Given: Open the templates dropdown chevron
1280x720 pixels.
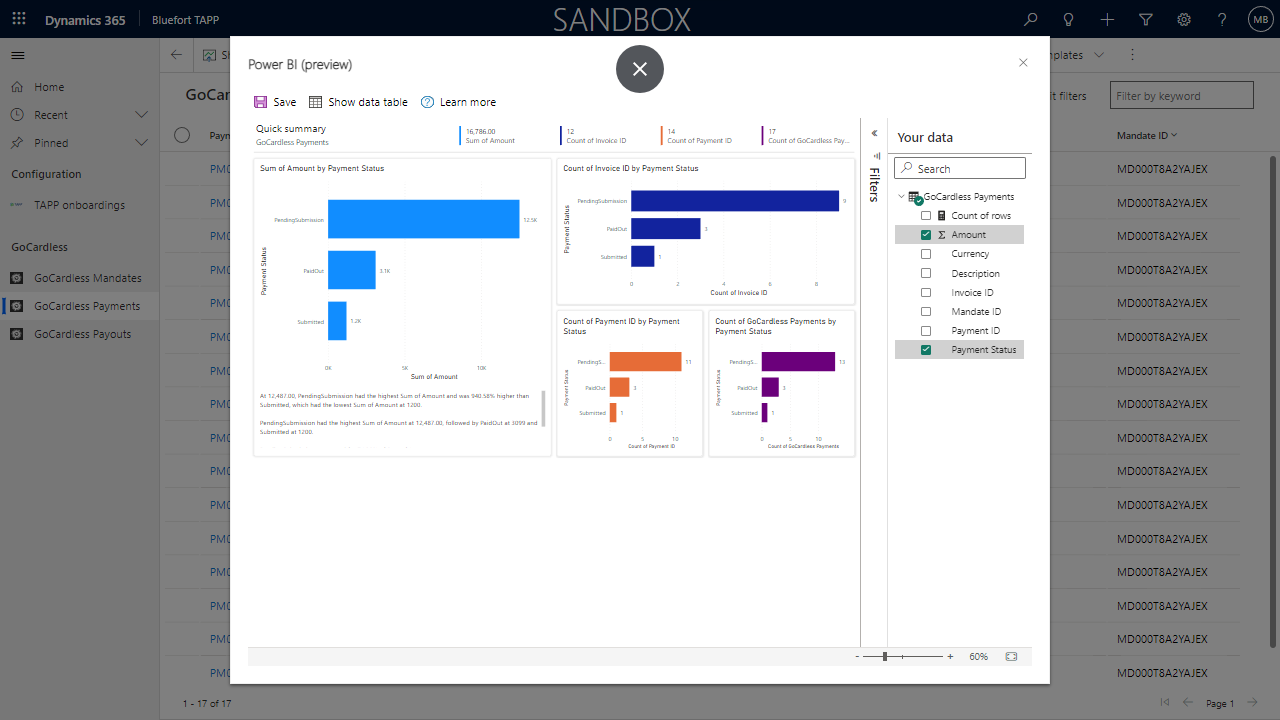Looking at the screenshot, I should pos(1099,55).
